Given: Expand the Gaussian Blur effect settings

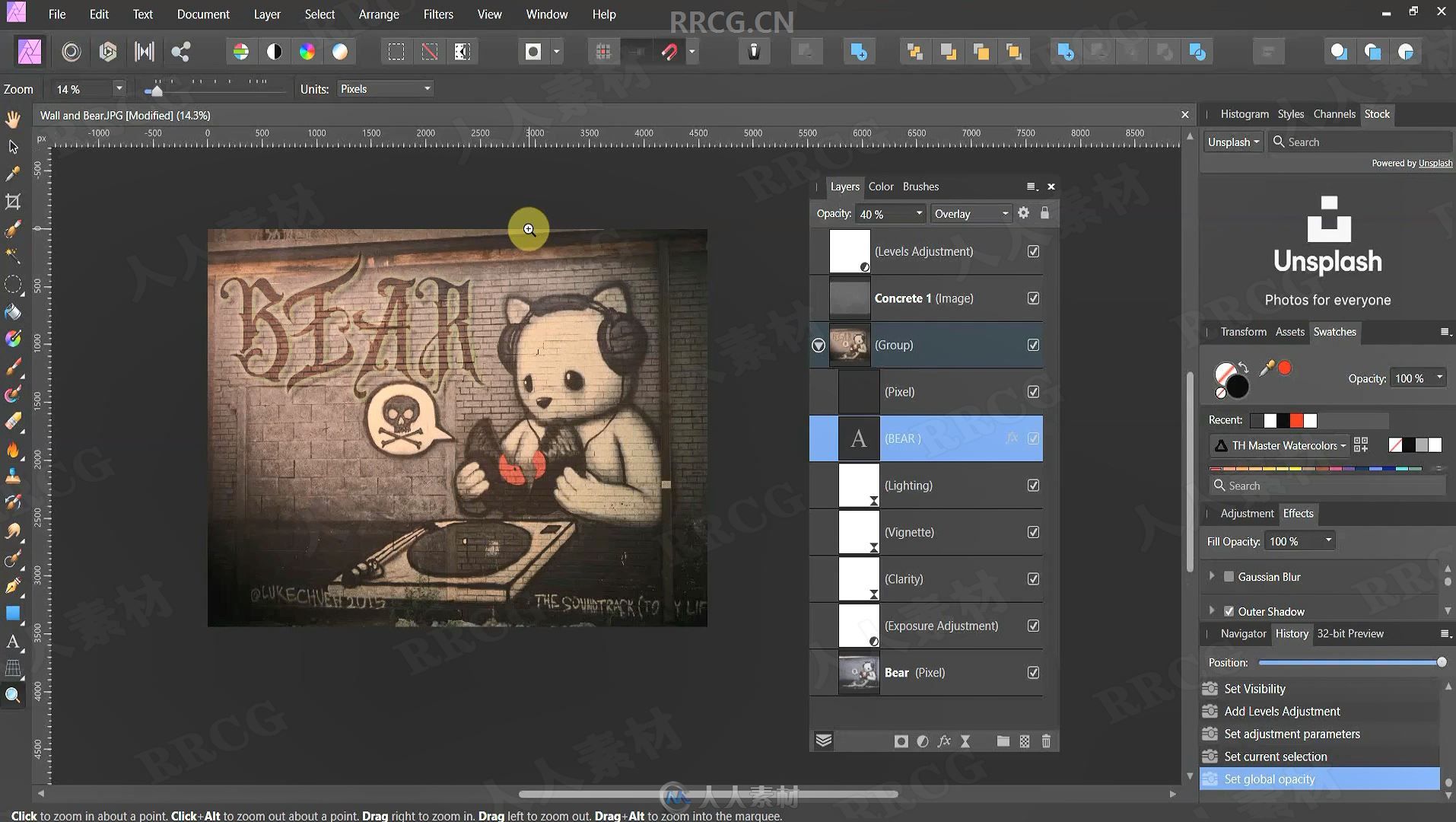Looking at the screenshot, I should (x=1212, y=577).
